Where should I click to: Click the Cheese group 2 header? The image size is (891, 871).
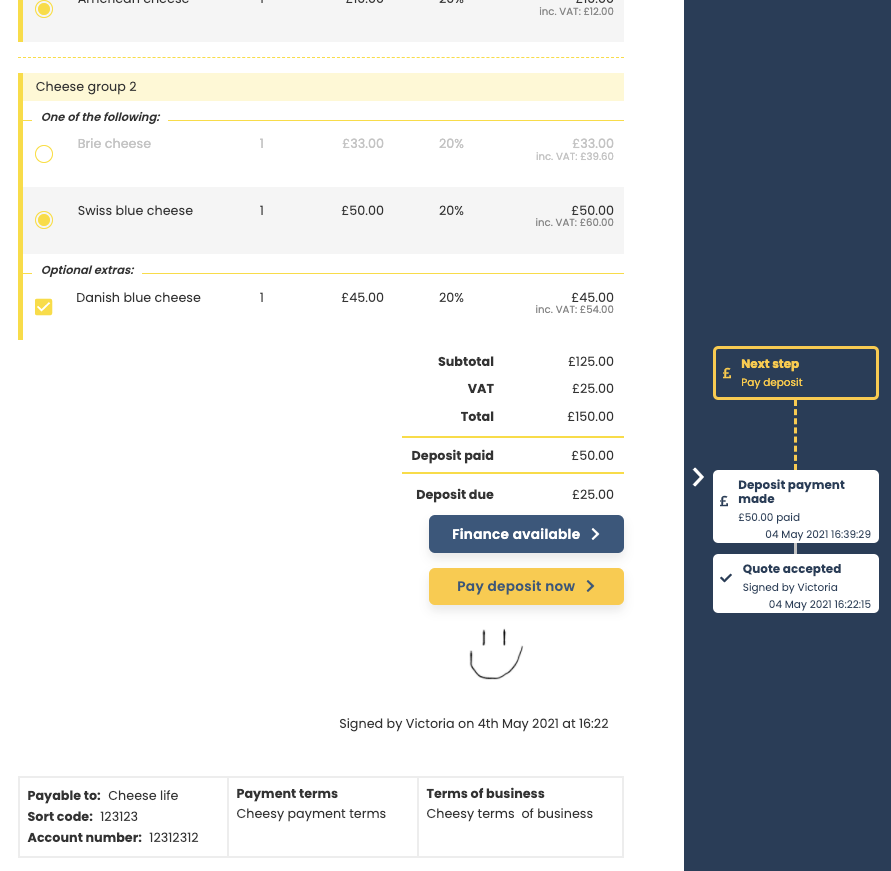point(322,87)
